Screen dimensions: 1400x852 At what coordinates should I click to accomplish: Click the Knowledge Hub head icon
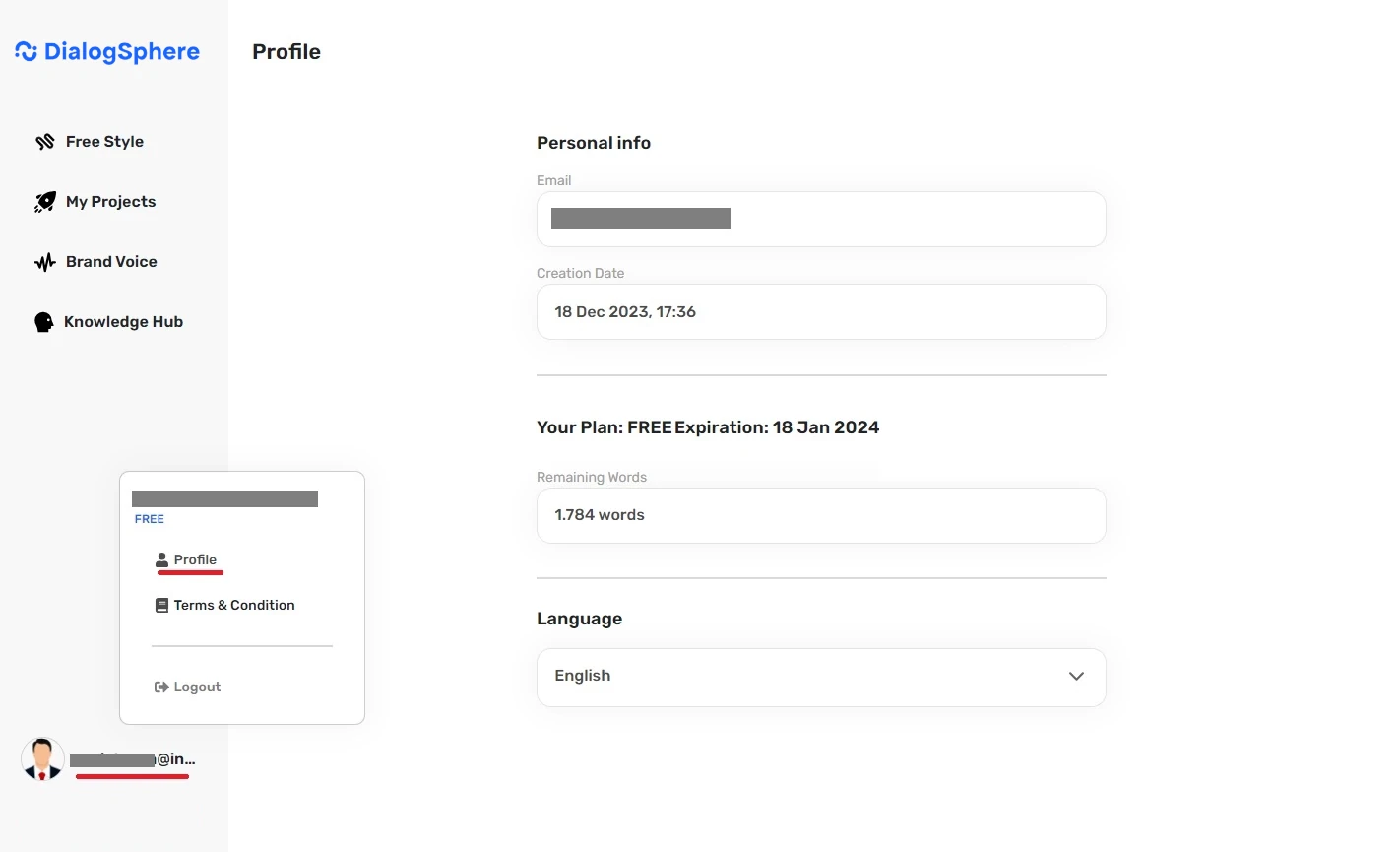pos(44,322)
